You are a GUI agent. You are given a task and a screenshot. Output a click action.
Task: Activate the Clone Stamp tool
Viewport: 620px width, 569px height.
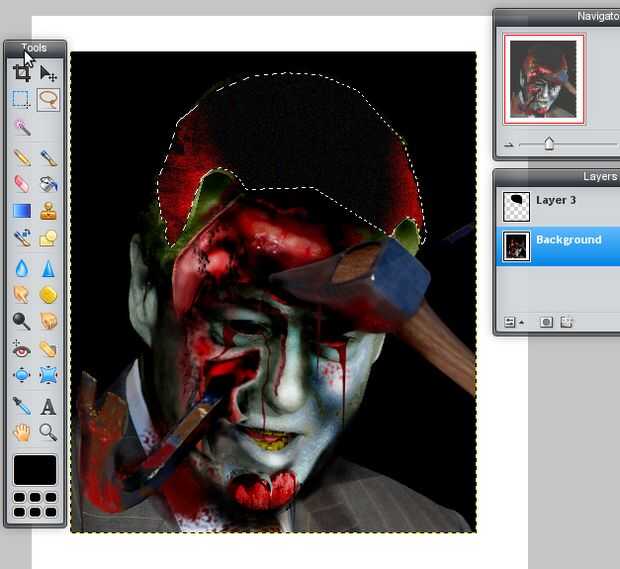click(48, 211)
